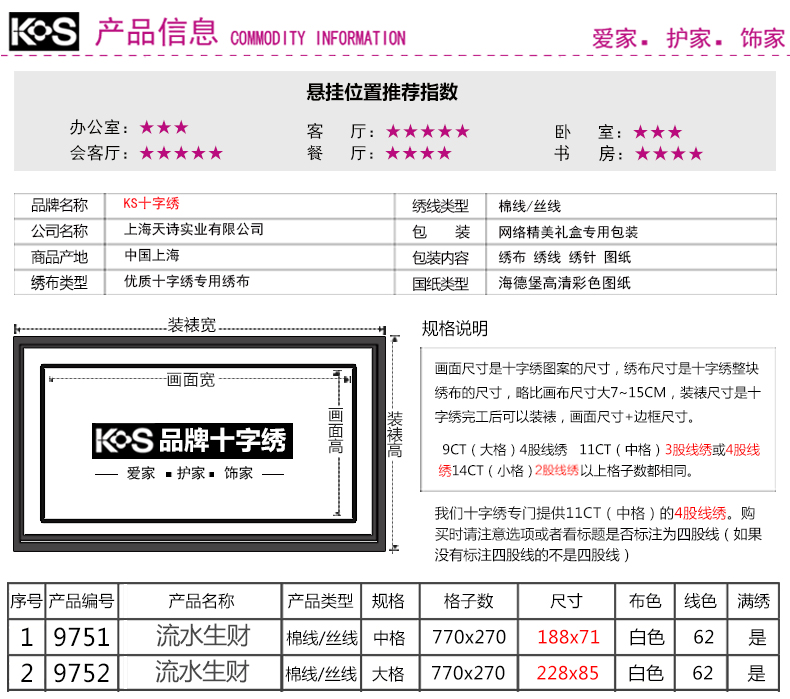This screenshot has height=699, width=790.
Task: Click the slogan 爱家. 护家. 饰家 in the header
Action: coord(688,38)
